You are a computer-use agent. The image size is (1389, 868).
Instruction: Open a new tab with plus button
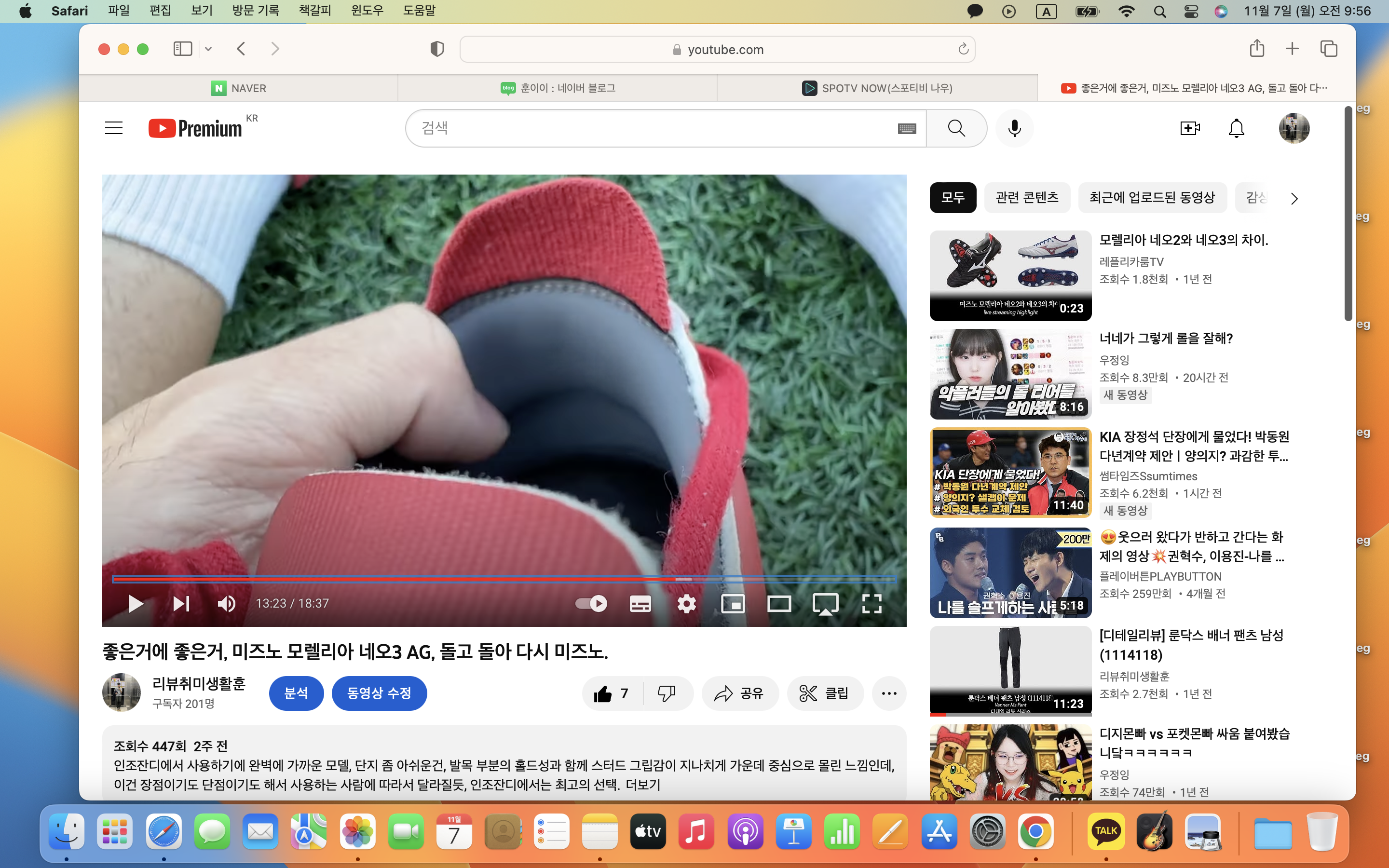click(1292, 49)
